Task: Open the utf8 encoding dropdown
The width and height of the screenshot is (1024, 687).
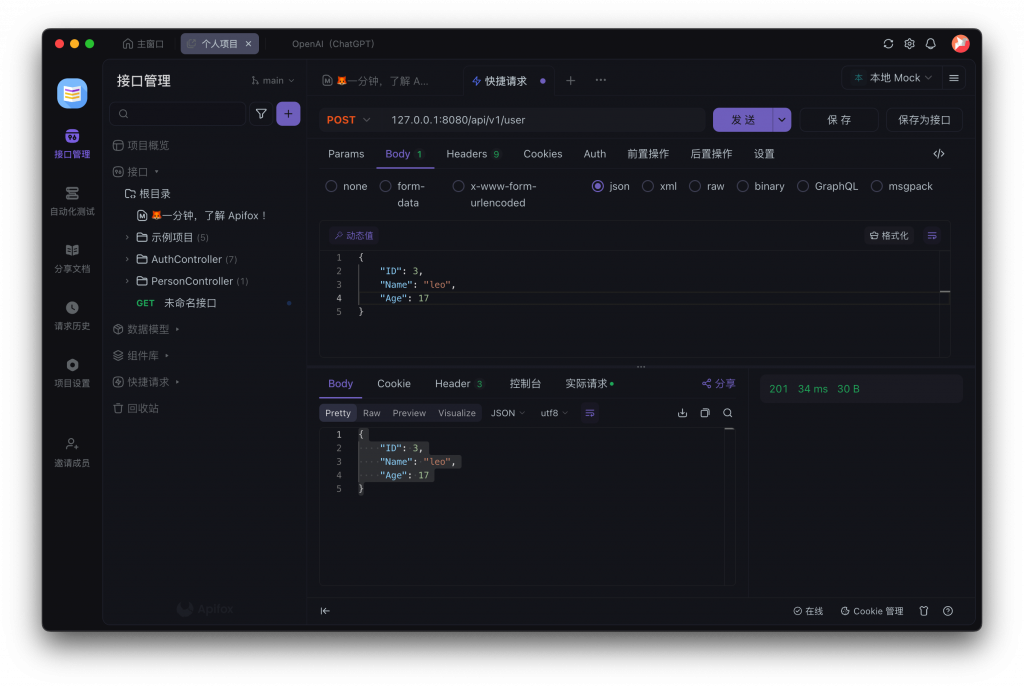Action: click(x=554, y=413)
